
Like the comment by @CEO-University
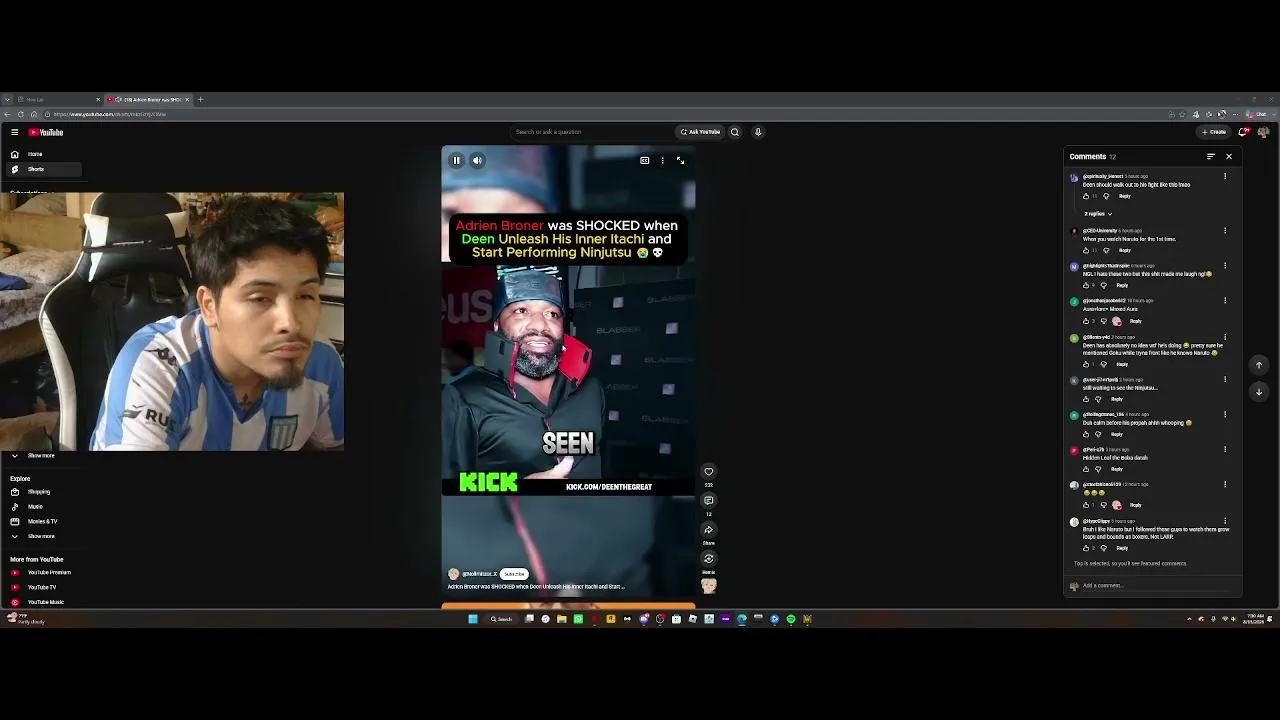(1086, 250)
